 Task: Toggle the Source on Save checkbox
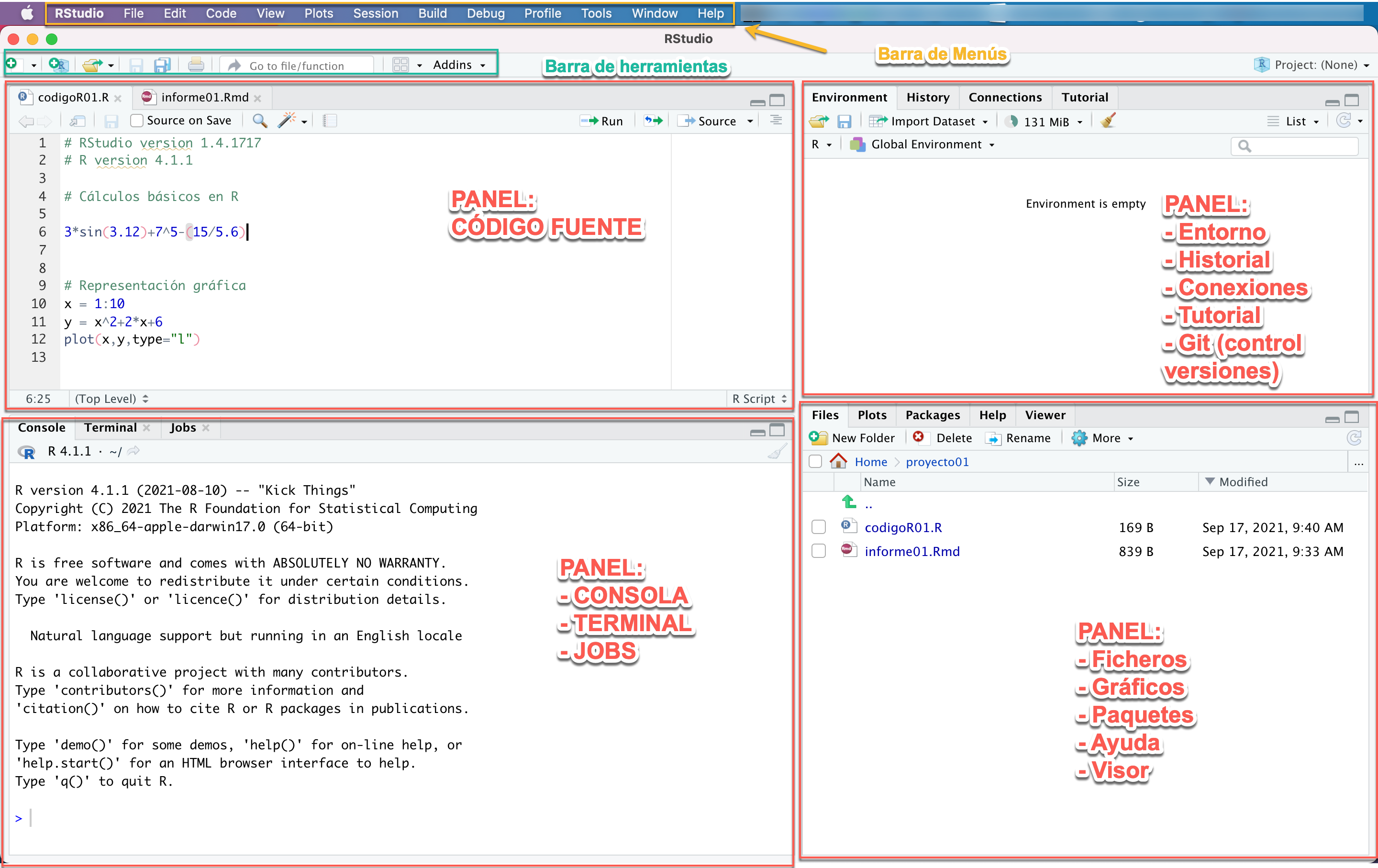137,121
